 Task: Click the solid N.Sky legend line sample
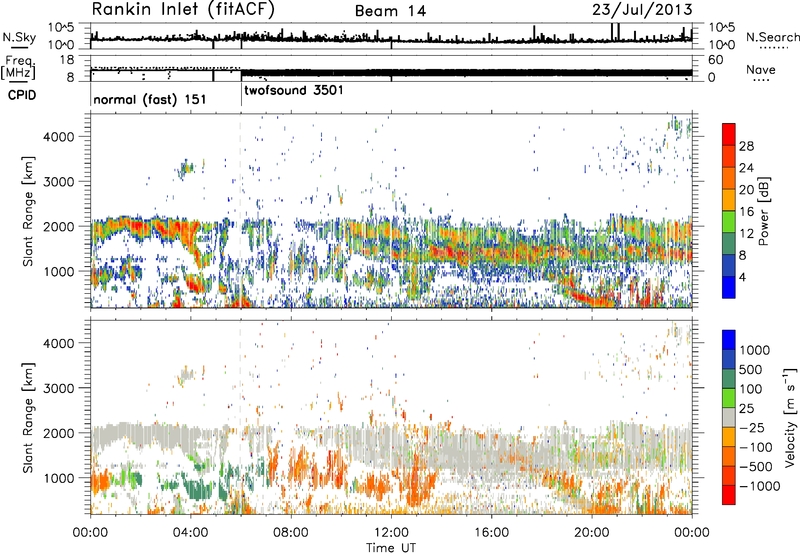point(19,47)
